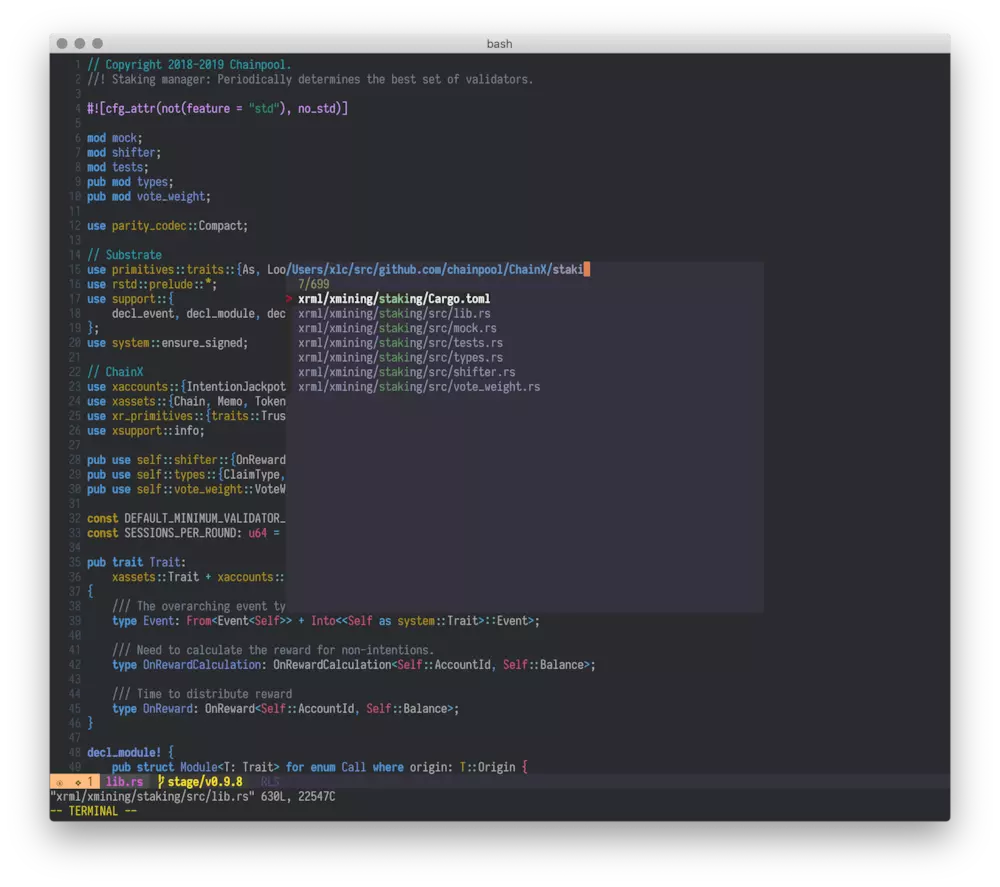The width and height of the screenshot is (1000, 887).
Task: Click the orange cursor block in the search prompt
Action: coord(586,269)
